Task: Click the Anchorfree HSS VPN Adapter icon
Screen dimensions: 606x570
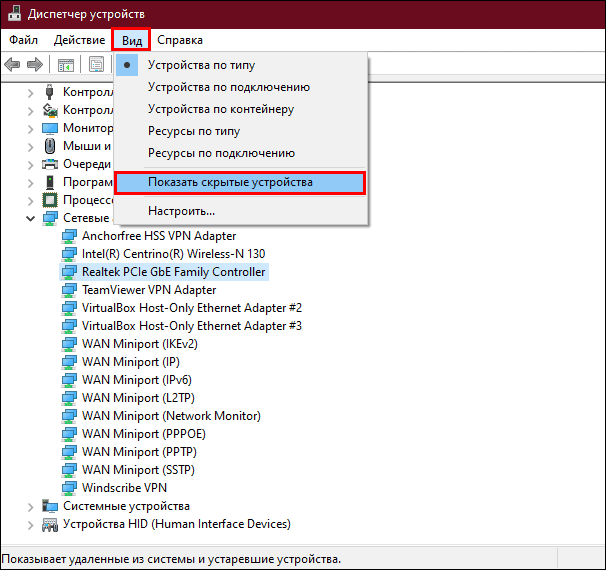Action: tap(69, 236)
